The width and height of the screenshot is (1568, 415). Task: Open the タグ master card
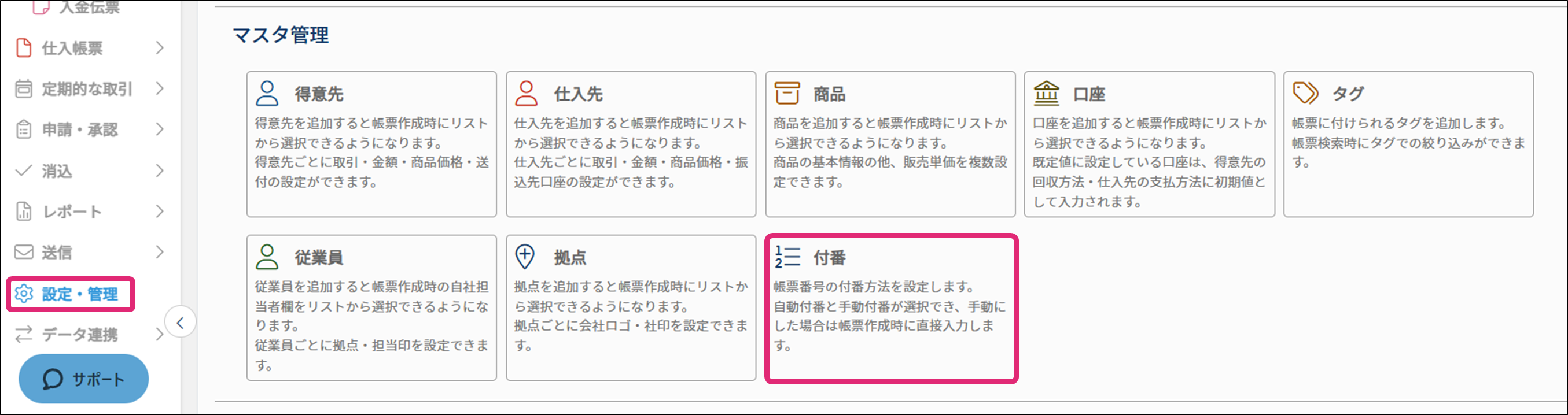pos(1408,144)
